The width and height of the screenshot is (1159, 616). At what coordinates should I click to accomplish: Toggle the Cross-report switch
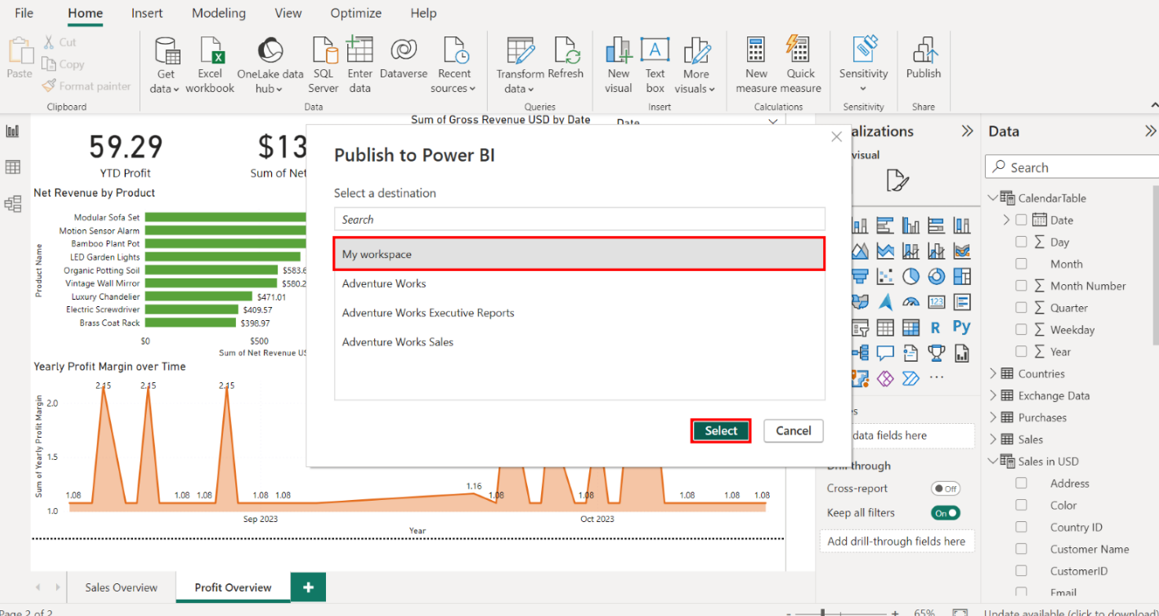coord(945,489)
